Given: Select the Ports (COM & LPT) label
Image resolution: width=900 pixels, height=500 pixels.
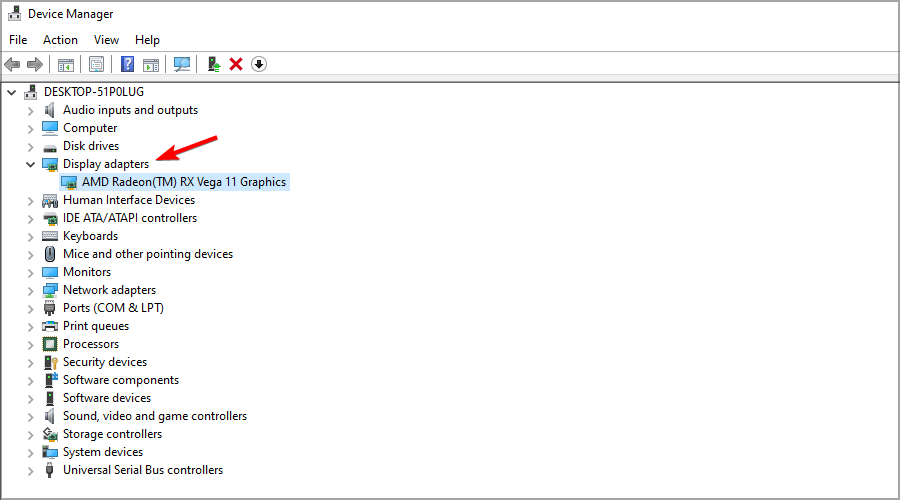Looking at the screenshot, I should 113,308.
